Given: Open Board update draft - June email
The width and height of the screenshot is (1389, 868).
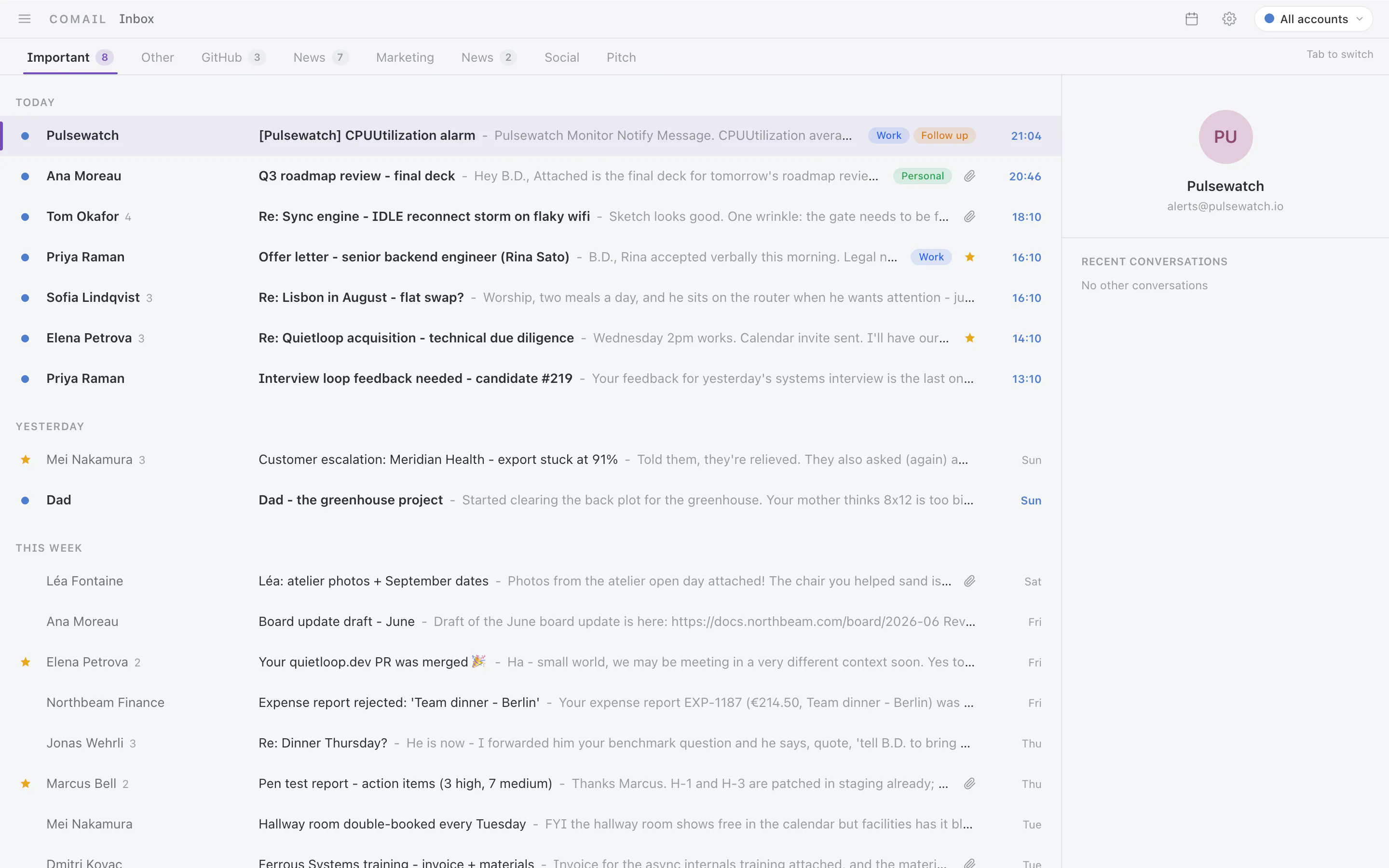Looking at the screenshot, I should 531,622.
